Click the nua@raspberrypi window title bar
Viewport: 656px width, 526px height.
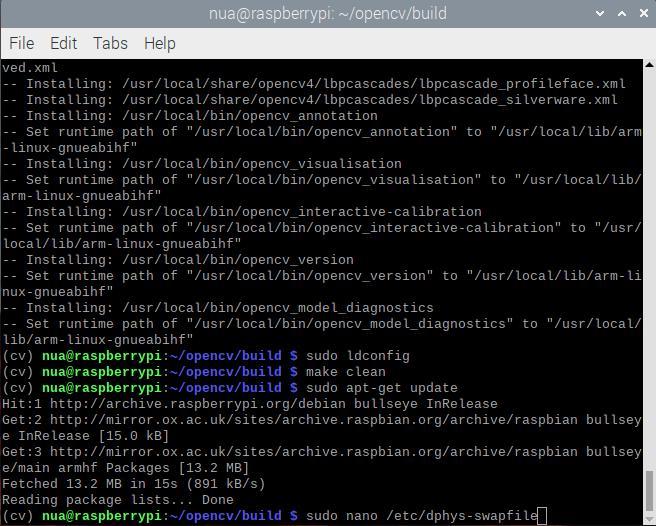(x=328, y=14)
